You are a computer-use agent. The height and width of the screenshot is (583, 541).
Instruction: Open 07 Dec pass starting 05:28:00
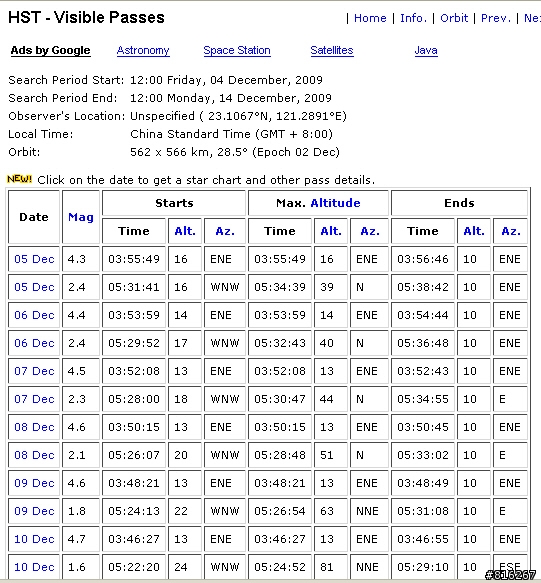click(x=34, y=399)
